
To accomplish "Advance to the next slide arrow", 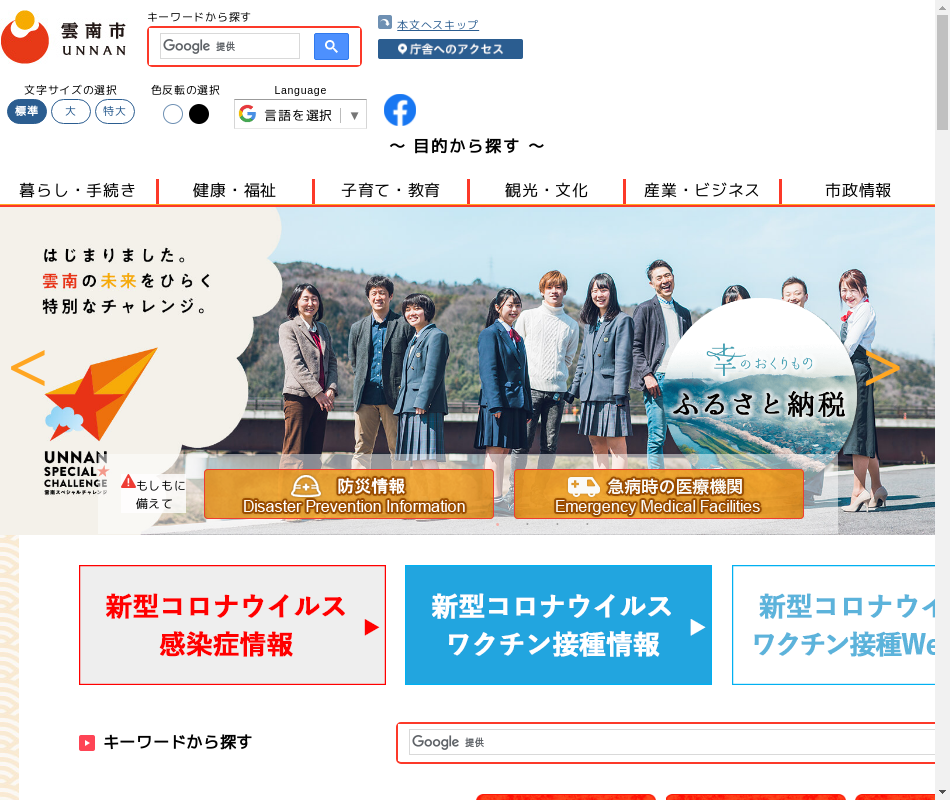I will (882, 368).
